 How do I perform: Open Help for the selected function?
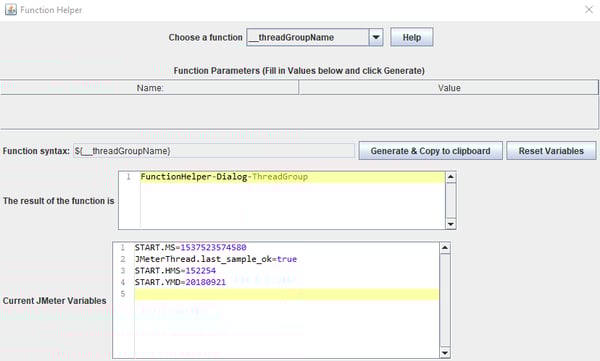(412, 37)
